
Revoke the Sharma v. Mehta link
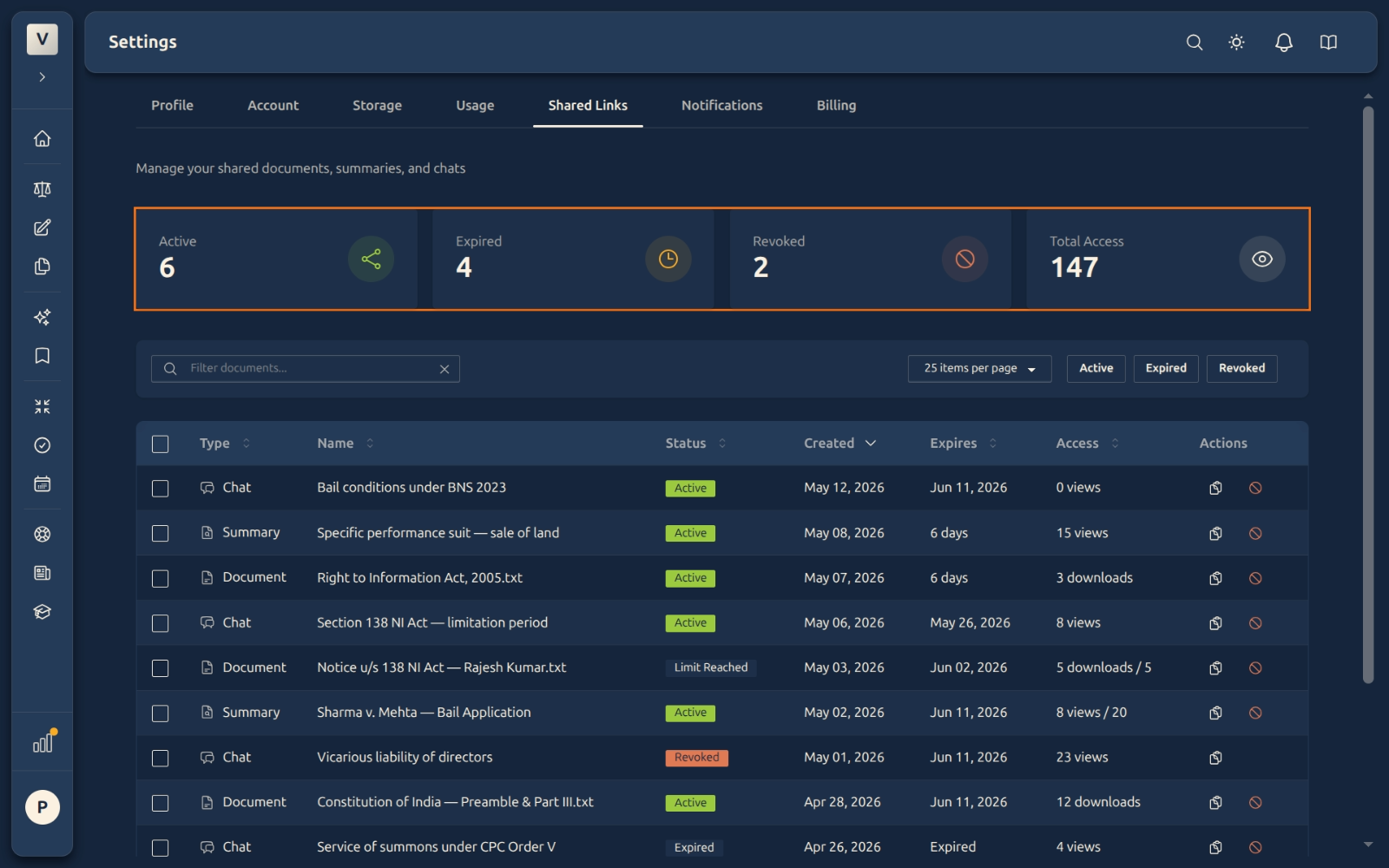[1255, 713]
